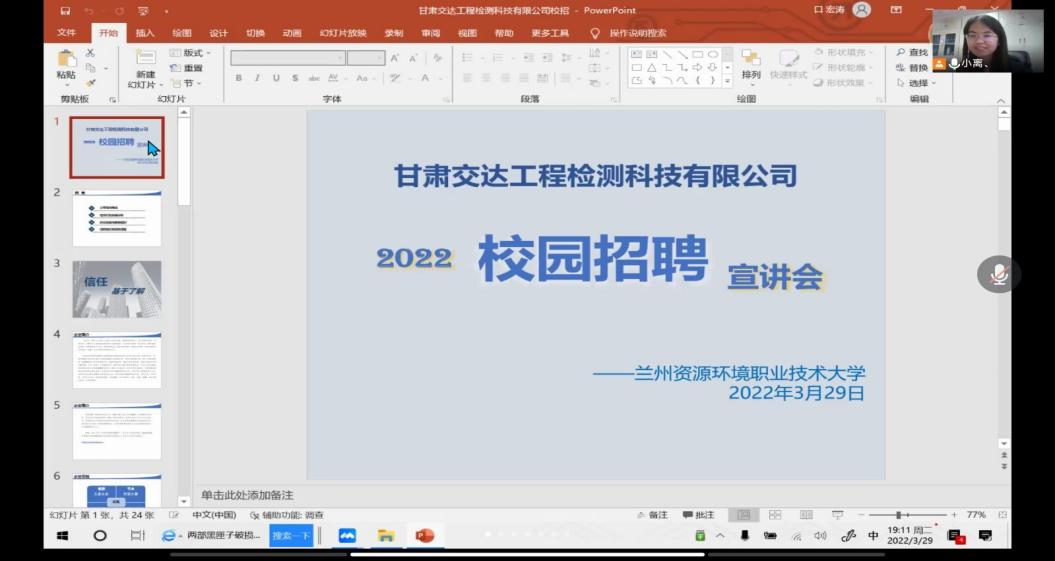Click the Format Painter brush icon
1055x561 pixels.
[90, 83]
